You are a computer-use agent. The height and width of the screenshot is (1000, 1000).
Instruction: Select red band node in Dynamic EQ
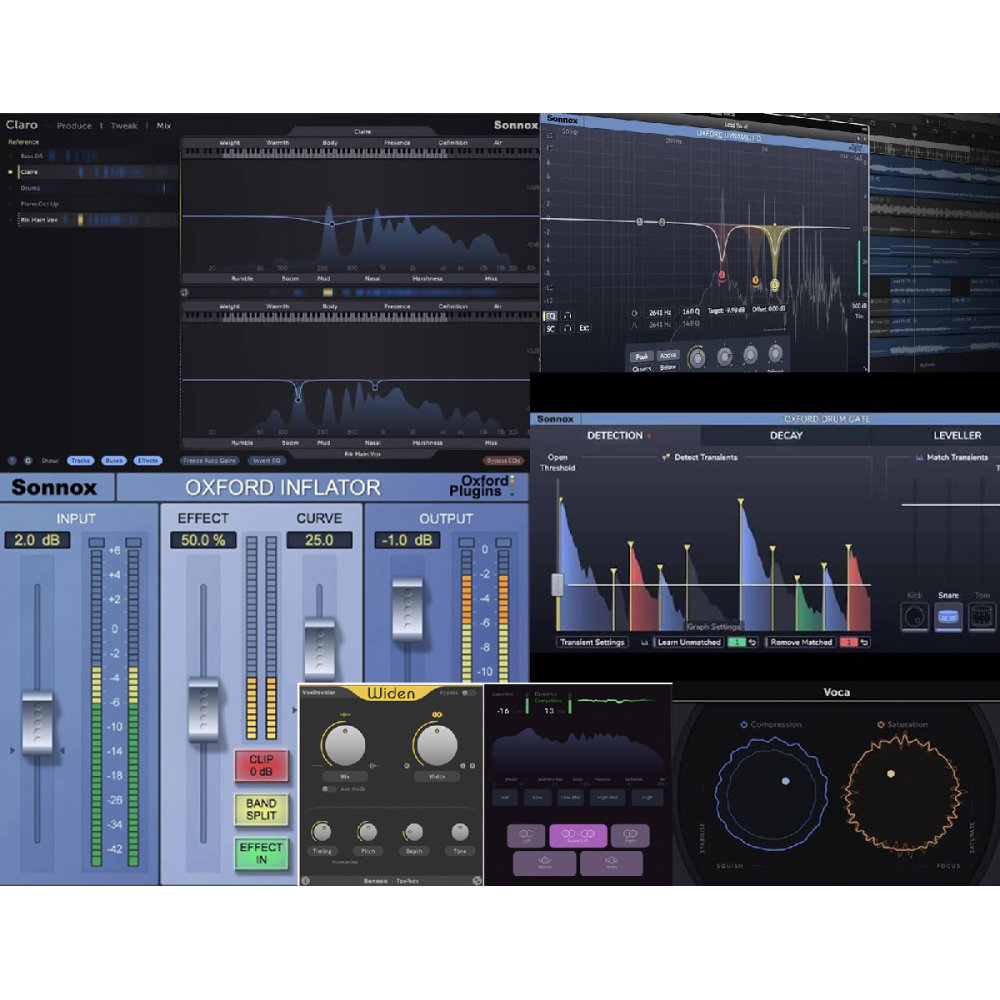tap(722, 275)
